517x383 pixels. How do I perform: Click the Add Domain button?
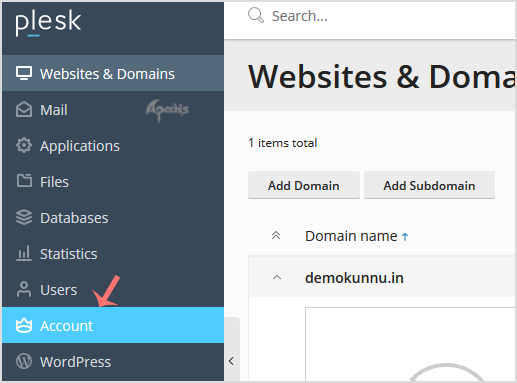click(x=304, y=185)
